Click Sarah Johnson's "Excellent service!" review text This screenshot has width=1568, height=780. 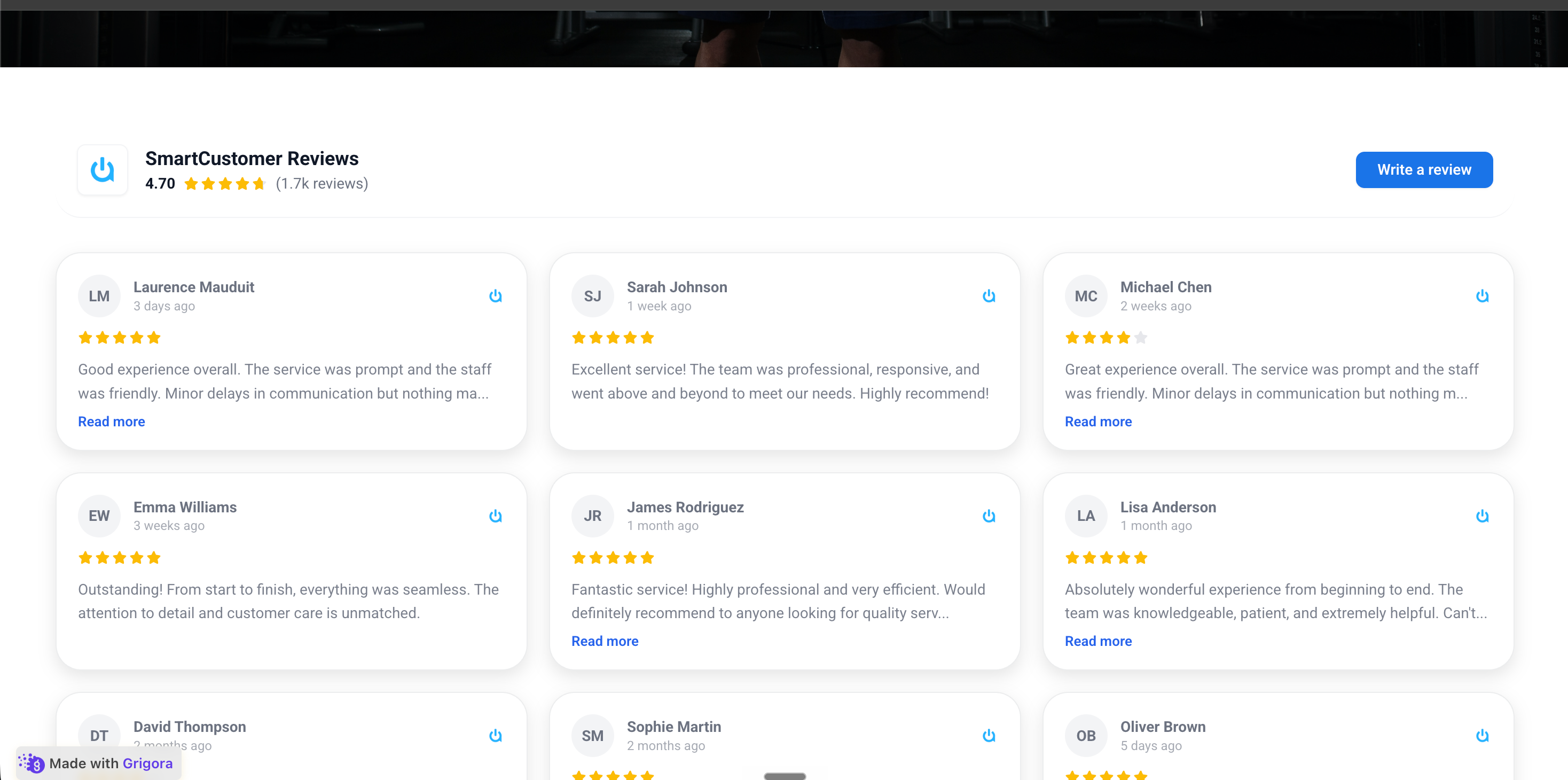click(780, 381)
